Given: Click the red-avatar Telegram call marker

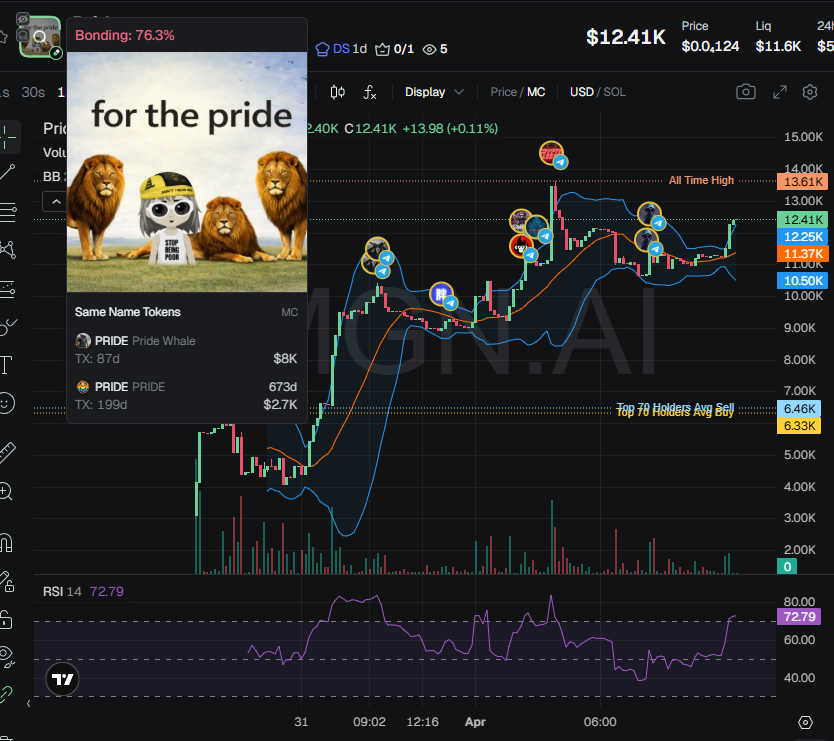Looking at the screenshot, I should pyautogui.click(x=523, y=248).
